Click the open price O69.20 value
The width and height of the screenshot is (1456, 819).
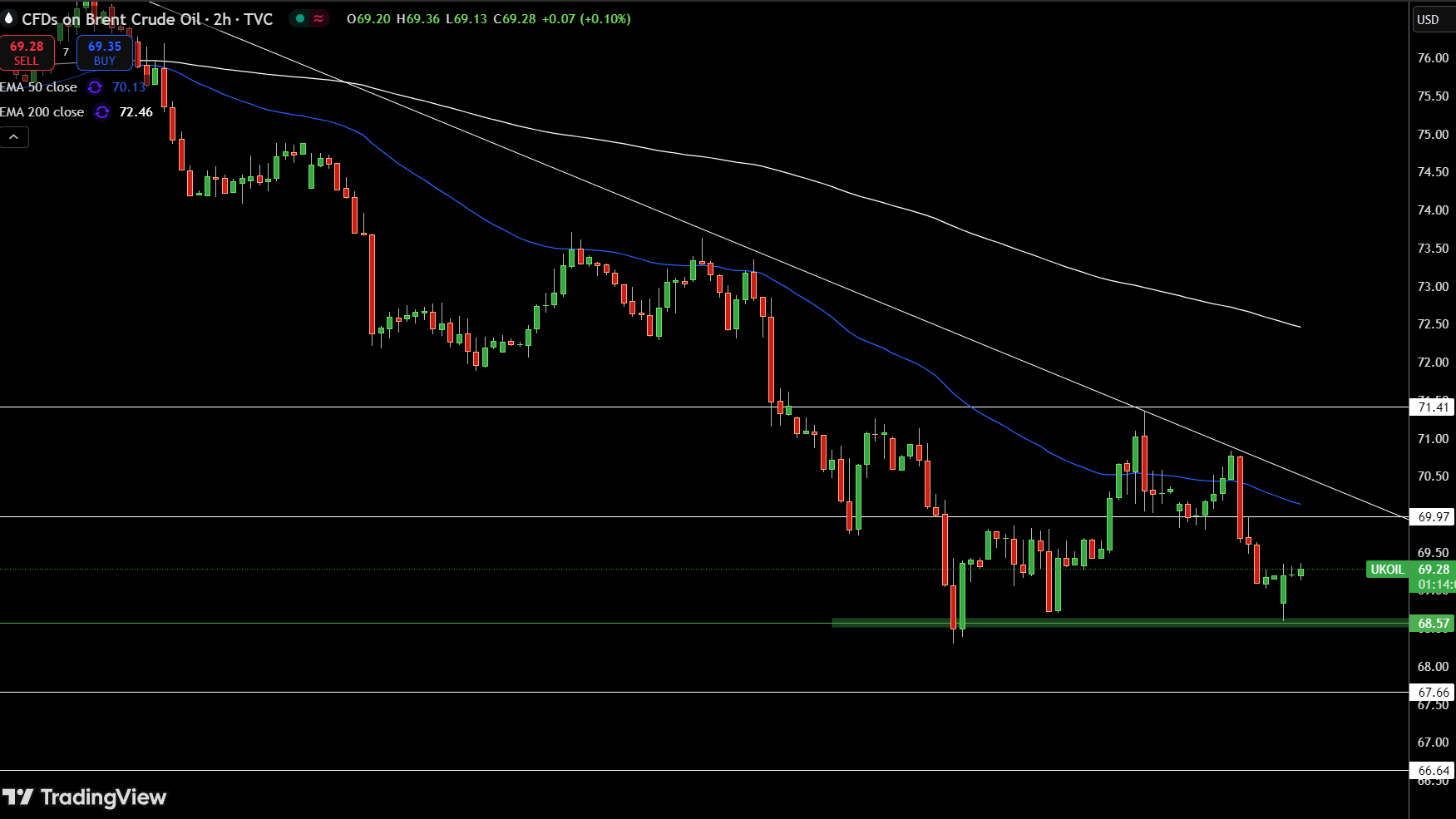368,18
